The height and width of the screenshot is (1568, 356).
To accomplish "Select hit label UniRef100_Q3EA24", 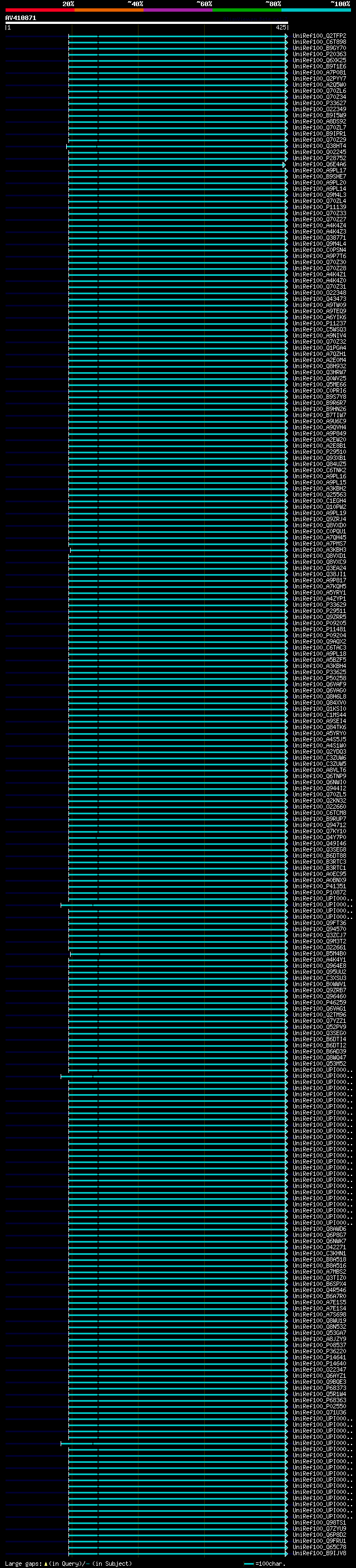I will pos(319,568).
